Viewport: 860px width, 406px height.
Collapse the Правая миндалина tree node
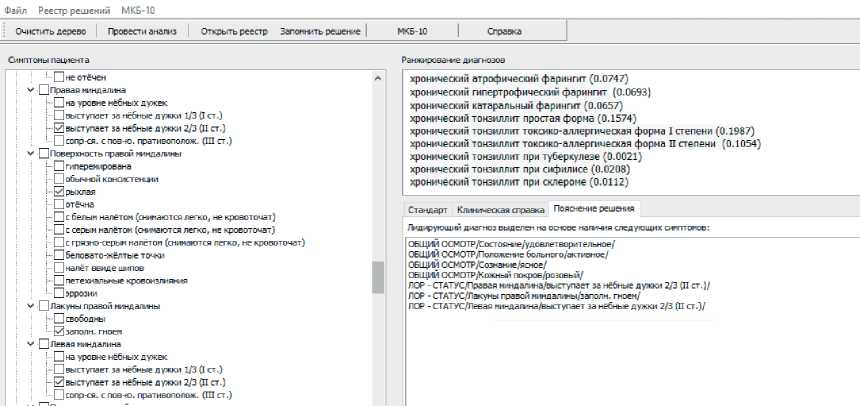pyautogui.click(x=31, y=90)
